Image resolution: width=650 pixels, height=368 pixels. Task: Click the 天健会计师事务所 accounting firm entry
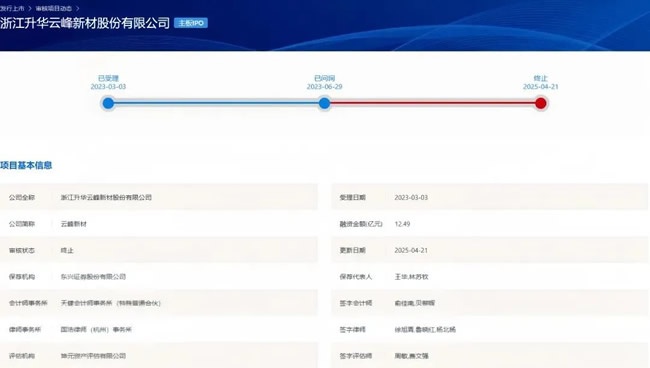click(x=111, y=303)
